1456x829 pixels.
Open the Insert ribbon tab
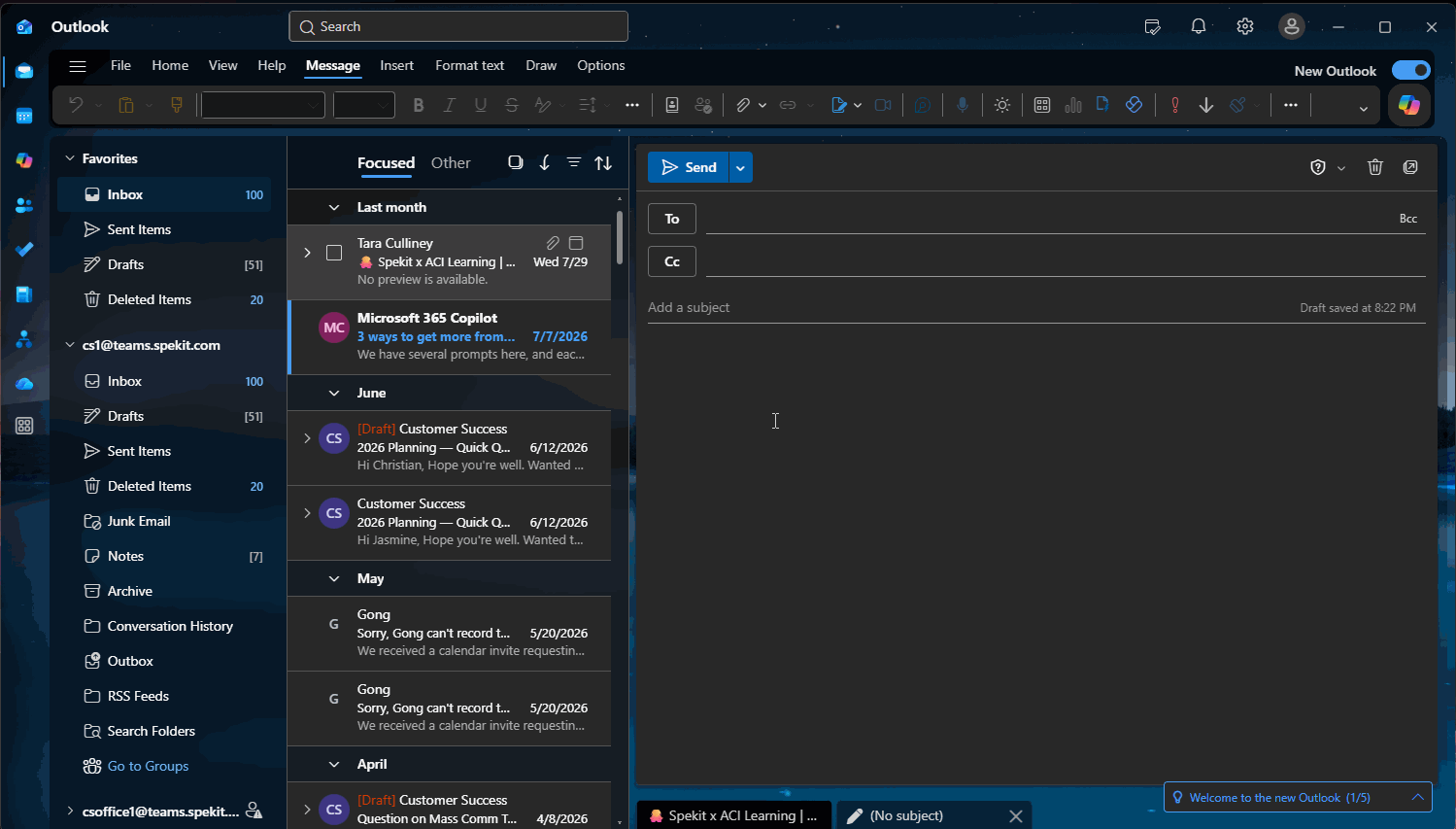click(x=396, y=65)
